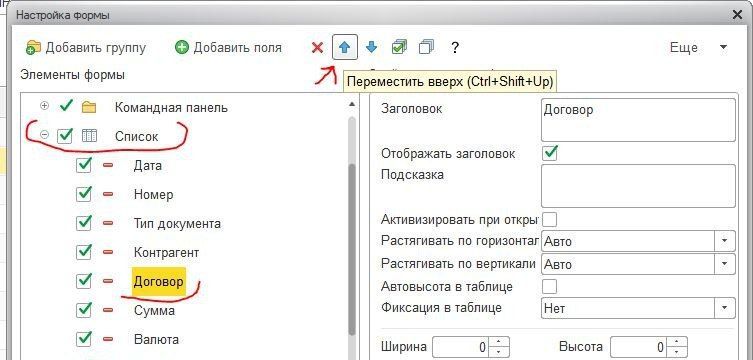Uncheck the Сумма field checkbox
Screen dimensions: 753x360
coord(84,310)
